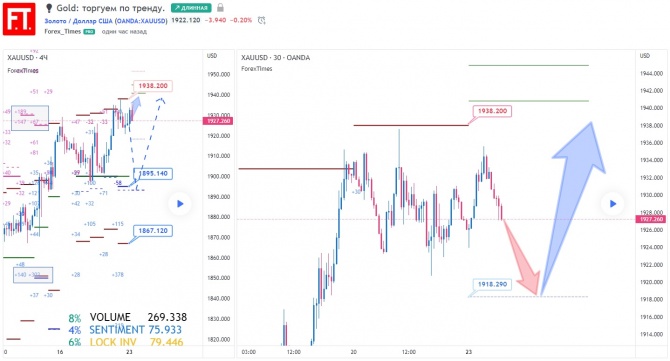Click the padlock icon near the title
The height and width of the screenshot is (361, 670).
point(220,8)
